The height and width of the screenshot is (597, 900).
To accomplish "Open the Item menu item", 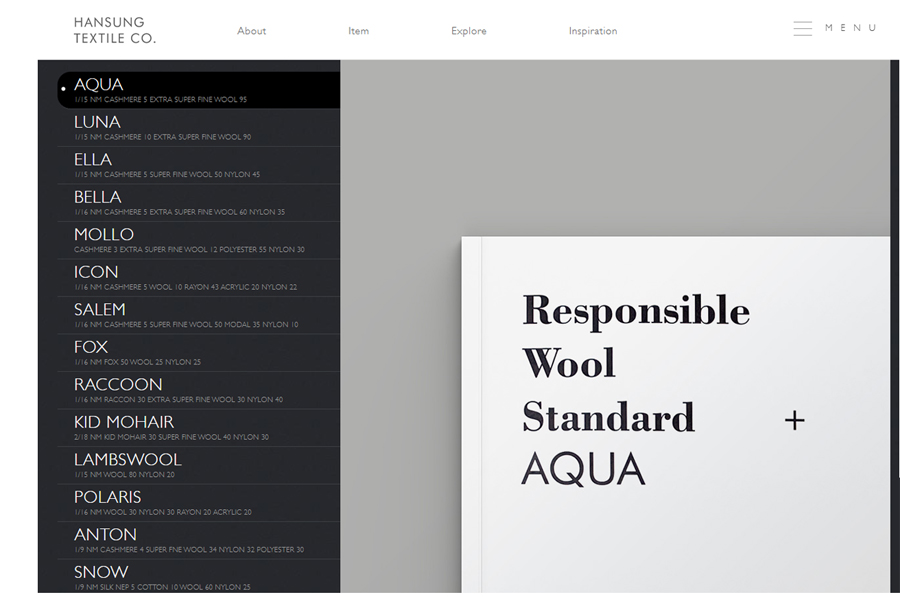I will (358, 31).
